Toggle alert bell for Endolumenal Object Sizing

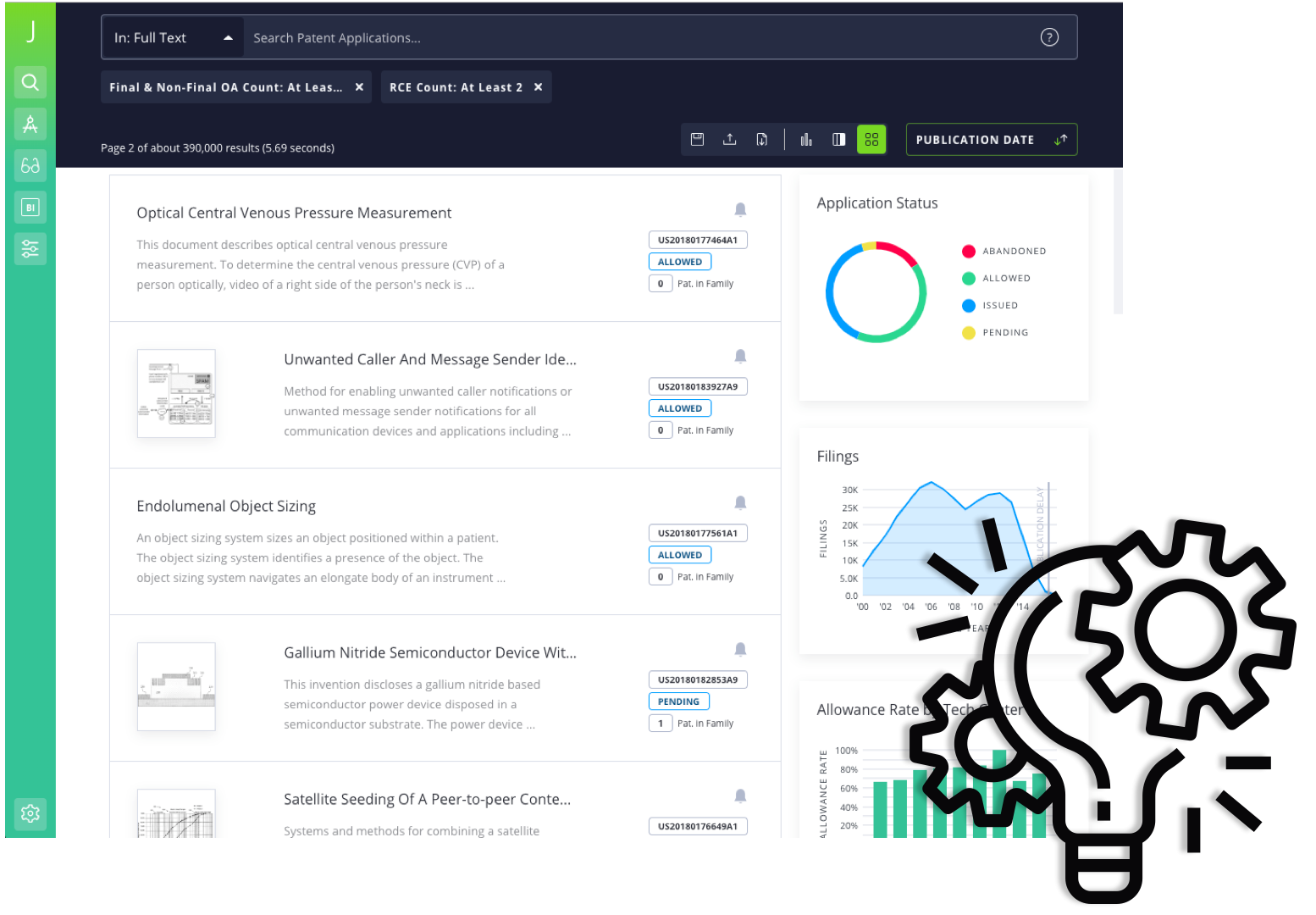[740, 502]
